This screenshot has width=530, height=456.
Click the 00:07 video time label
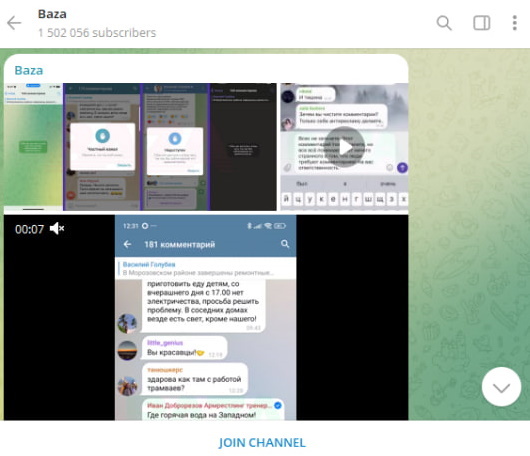pos(29,229)
